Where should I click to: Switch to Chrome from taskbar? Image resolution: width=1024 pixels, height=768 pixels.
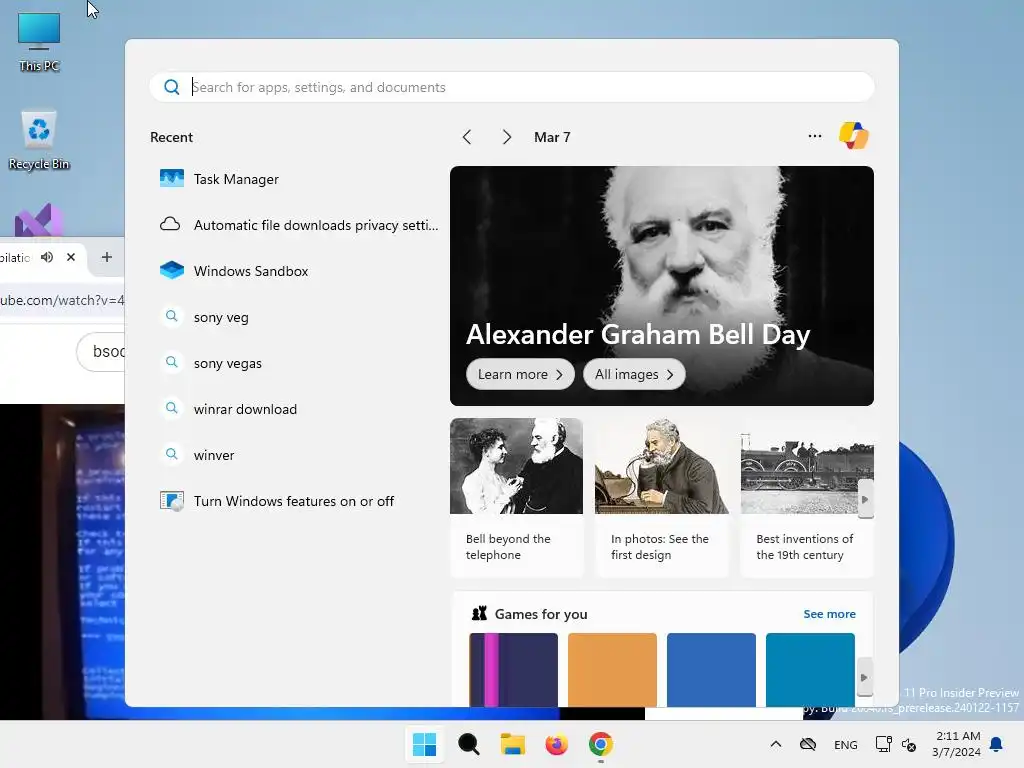[601, 744]
